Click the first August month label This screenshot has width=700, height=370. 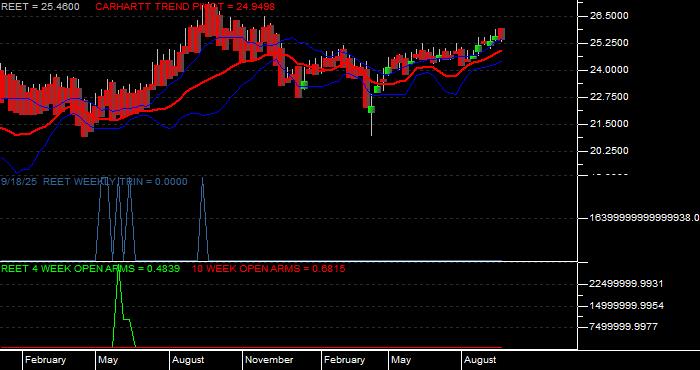click(x=188, y=360)
